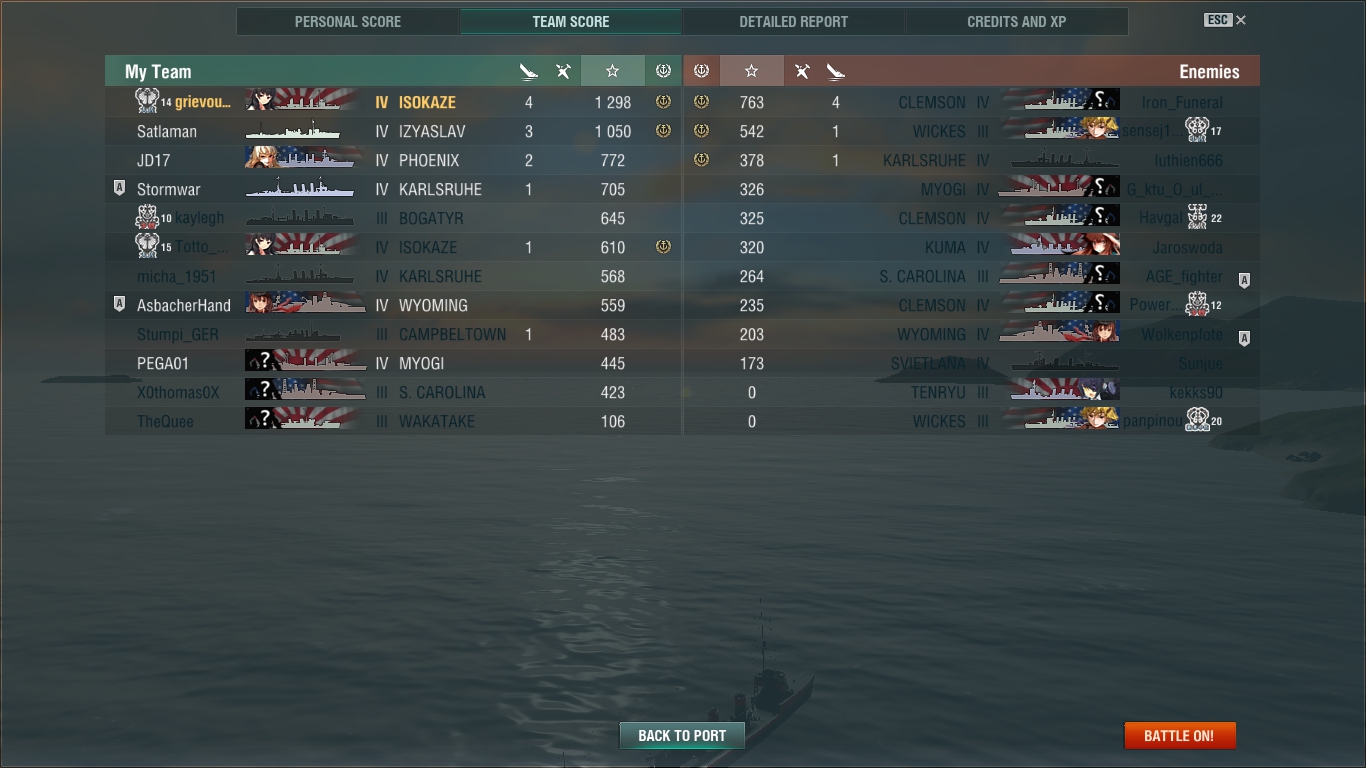Sort My Team by achievements medal column

point(663,71)
